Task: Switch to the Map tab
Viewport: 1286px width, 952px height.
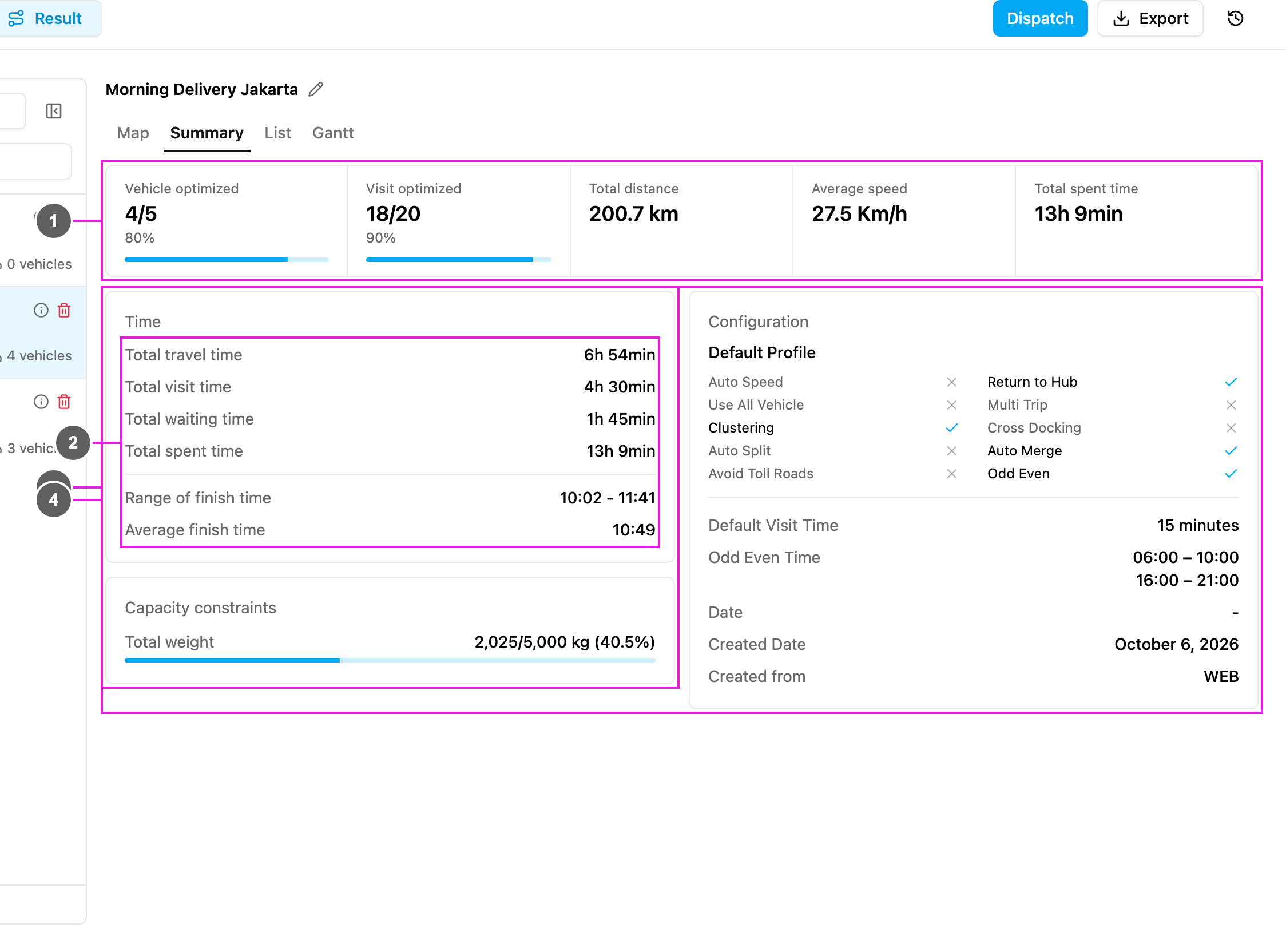Action: 133,133
